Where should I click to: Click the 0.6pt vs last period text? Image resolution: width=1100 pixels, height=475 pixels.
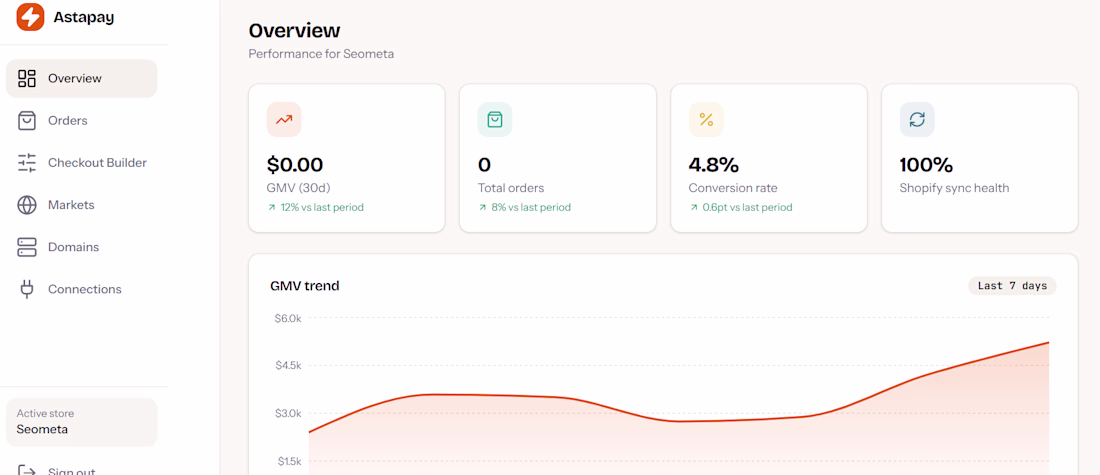(747, 208)
